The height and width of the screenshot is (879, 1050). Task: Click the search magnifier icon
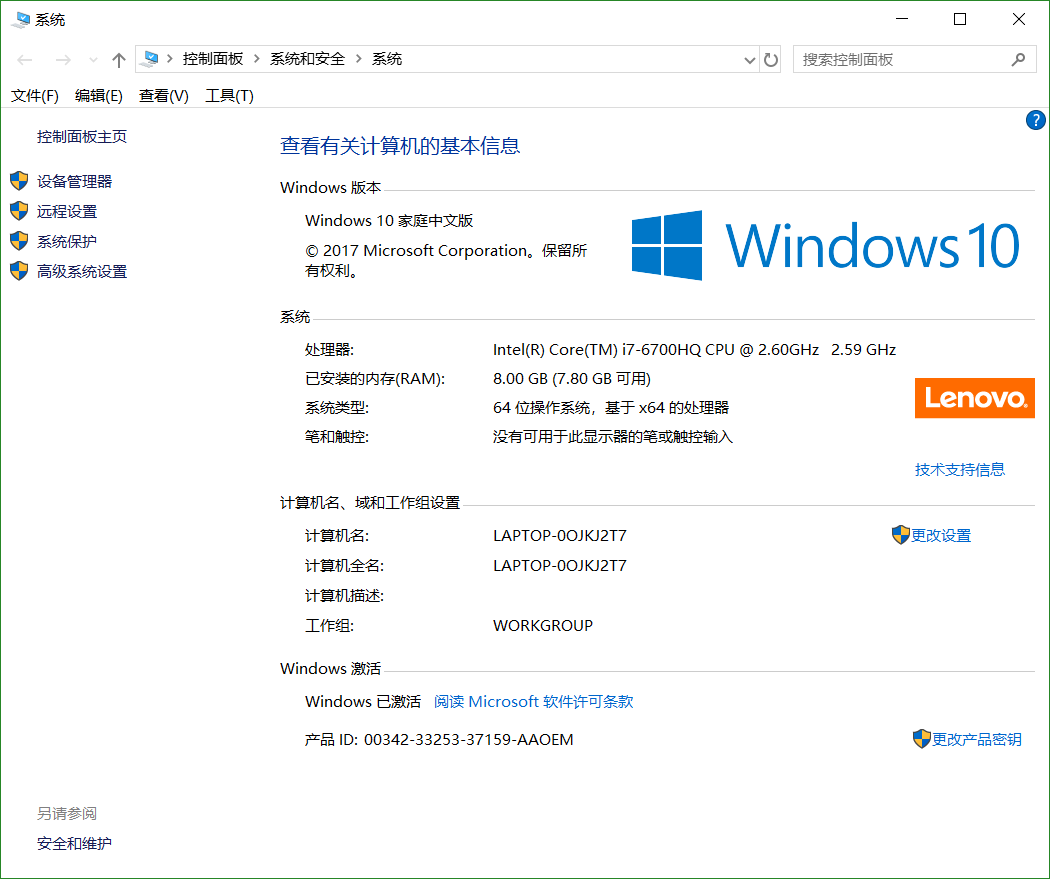coord(1019,60)
